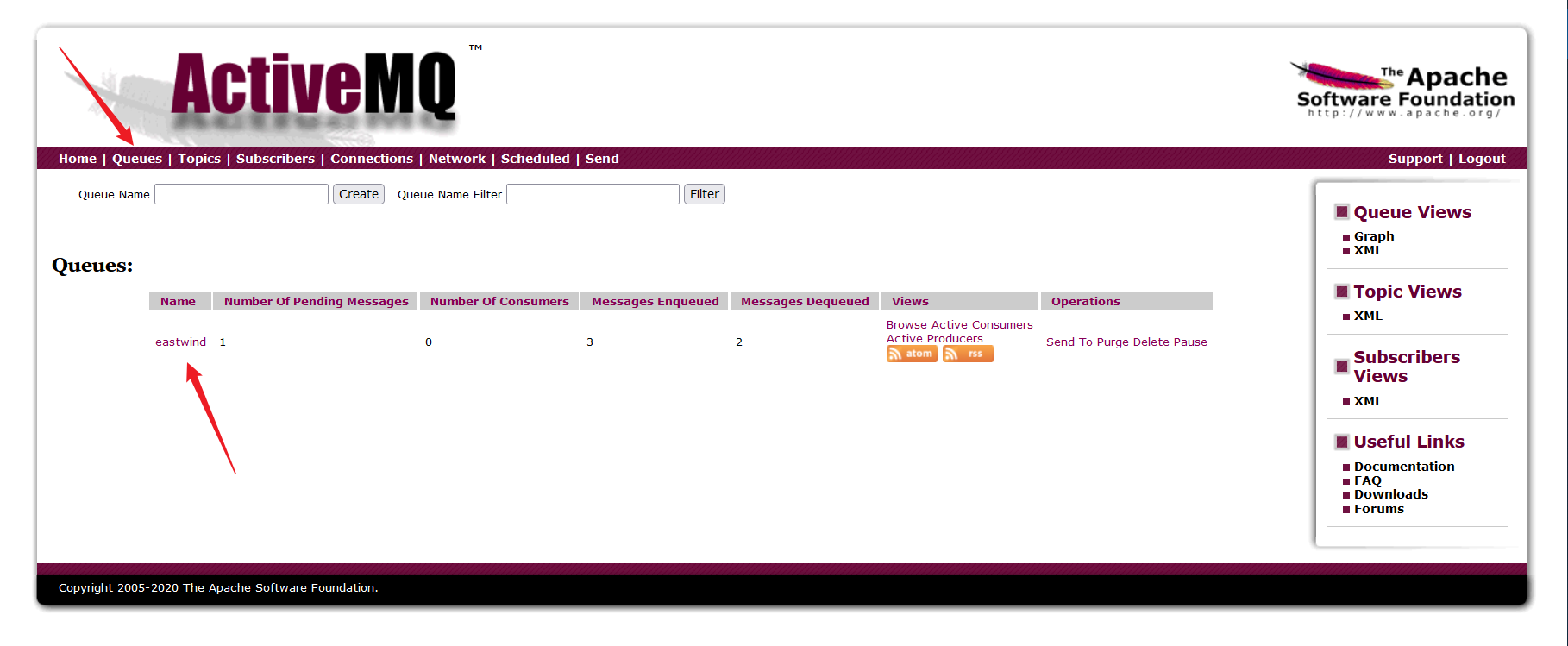
Task: Open the Scheduled menu item
Action: (x=536, y=159)
